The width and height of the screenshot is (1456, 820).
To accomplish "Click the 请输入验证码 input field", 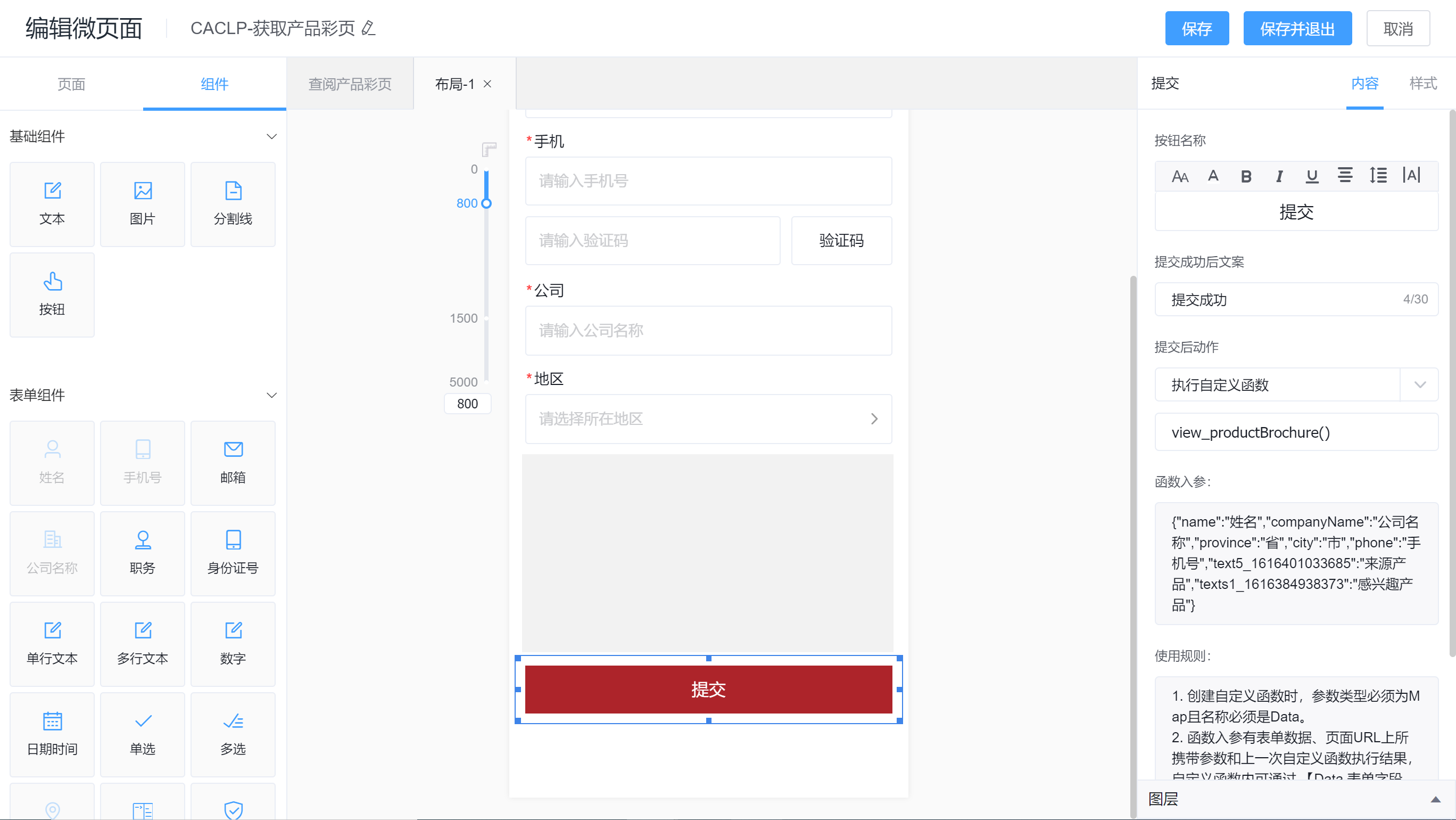I will (x=652, y=240).
